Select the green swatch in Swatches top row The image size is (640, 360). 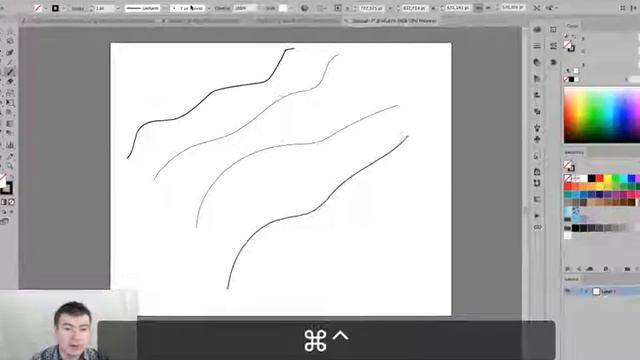coord(616,178)
